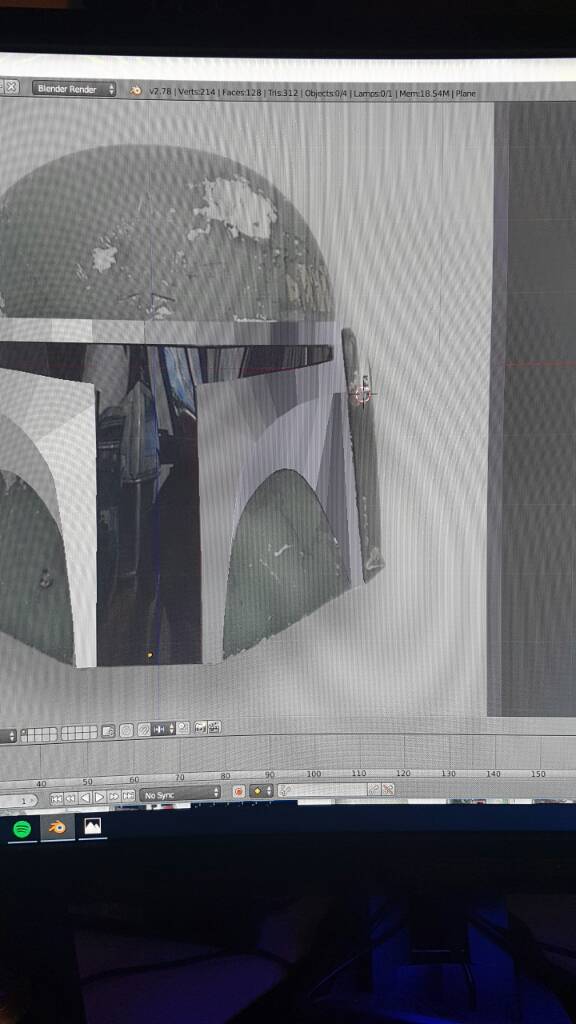Click the Lamps:0/1 statistic
Viewport: 576px width, 1024px height.
pyautogui.click(x=373, y=93)
